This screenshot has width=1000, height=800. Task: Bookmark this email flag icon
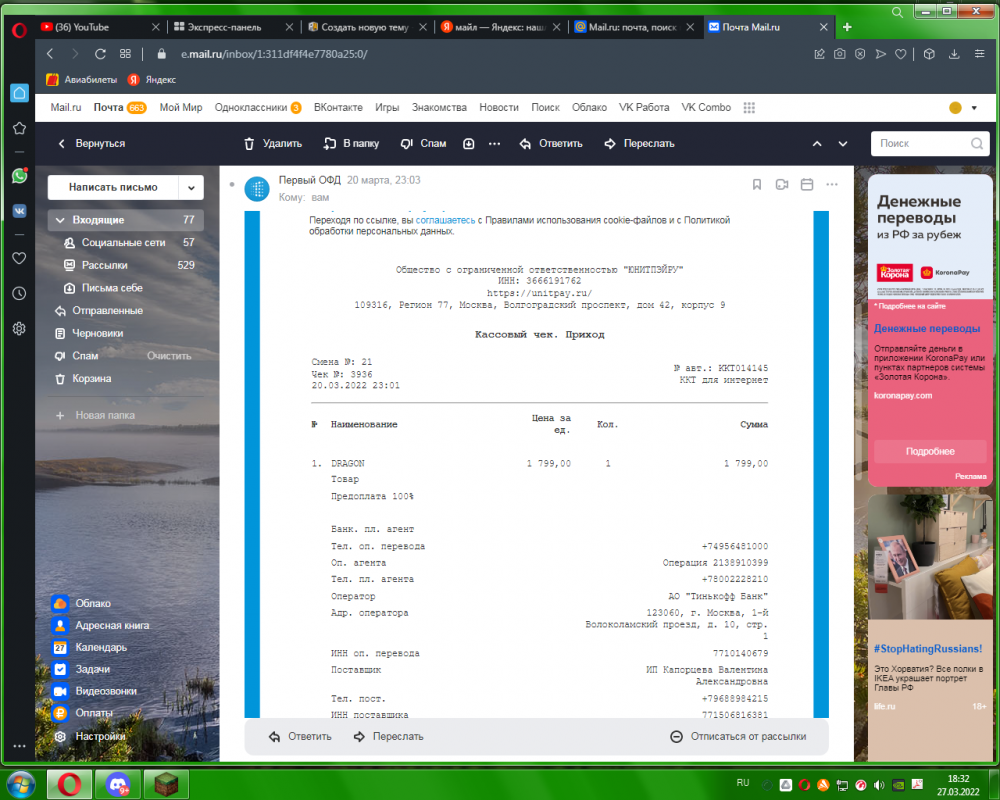click(x=757, y=184)
